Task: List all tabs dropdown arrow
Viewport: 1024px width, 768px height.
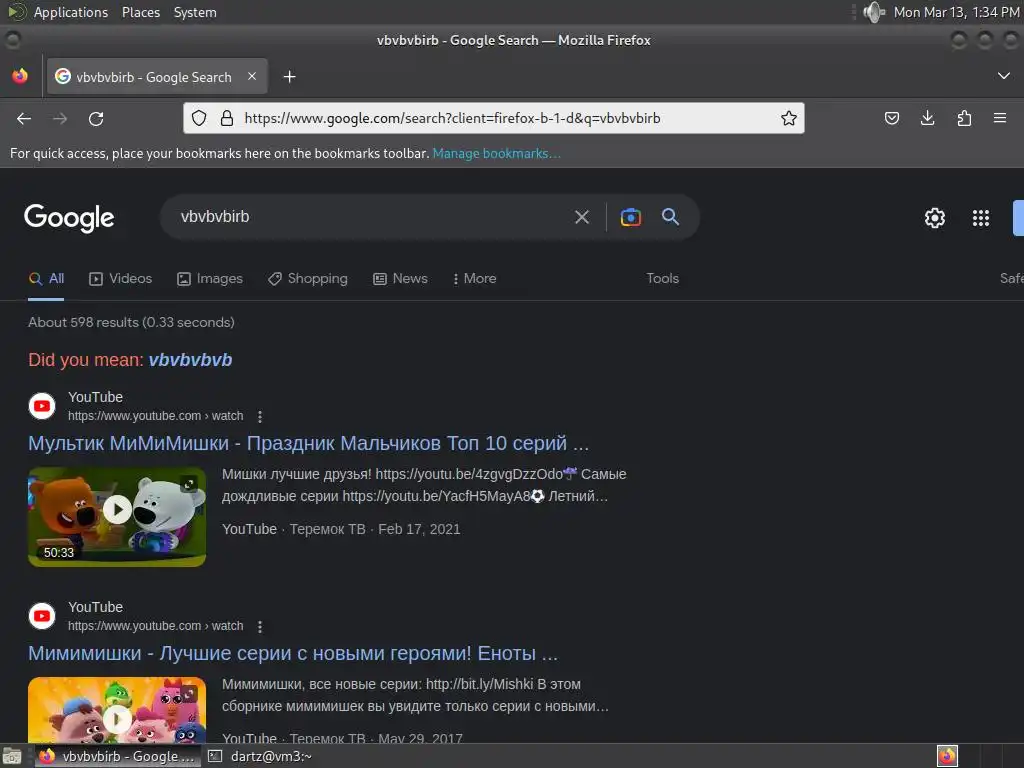Action: tap(1004, 76)
